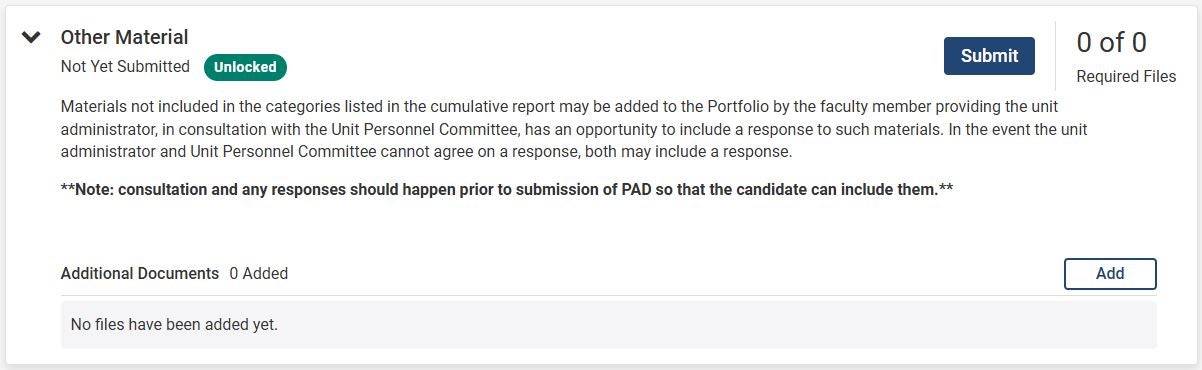Click the empty 'No files have been added yet' row

609,325
